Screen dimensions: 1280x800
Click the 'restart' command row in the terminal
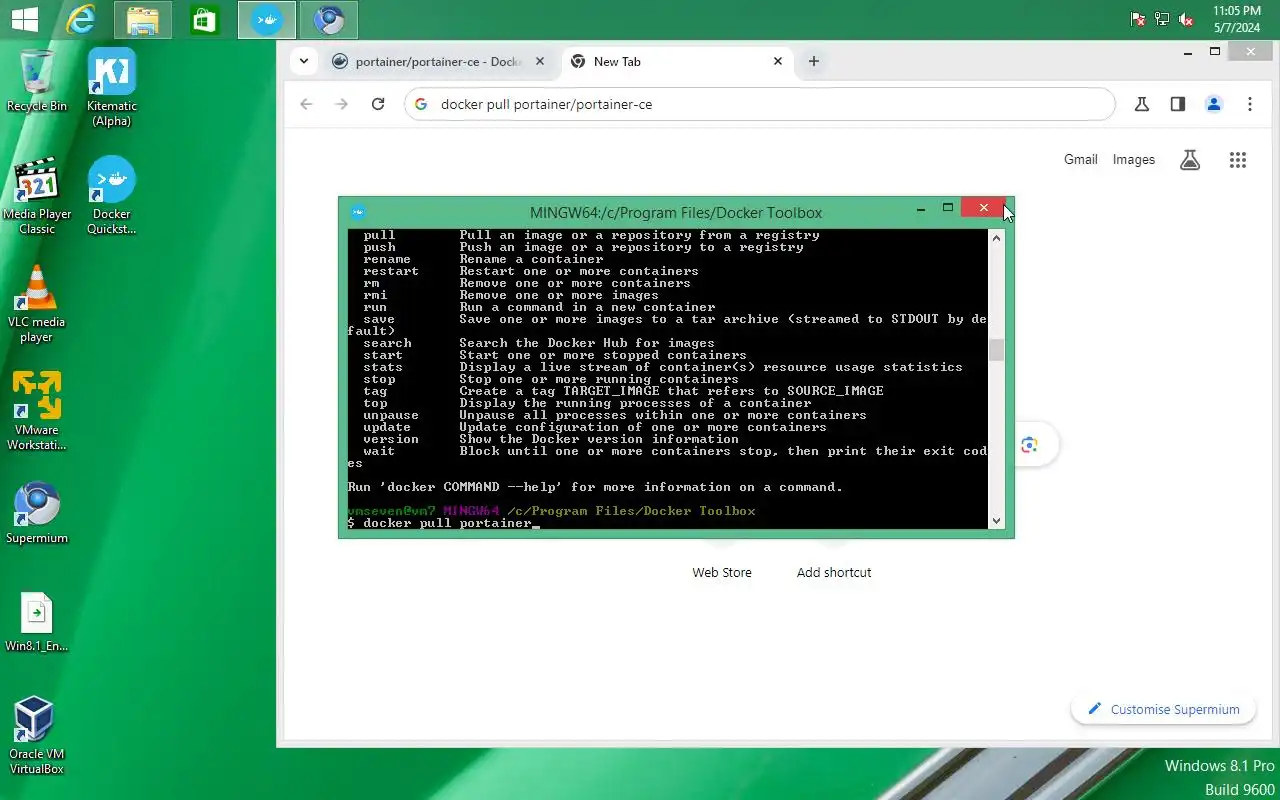[531, 271]
